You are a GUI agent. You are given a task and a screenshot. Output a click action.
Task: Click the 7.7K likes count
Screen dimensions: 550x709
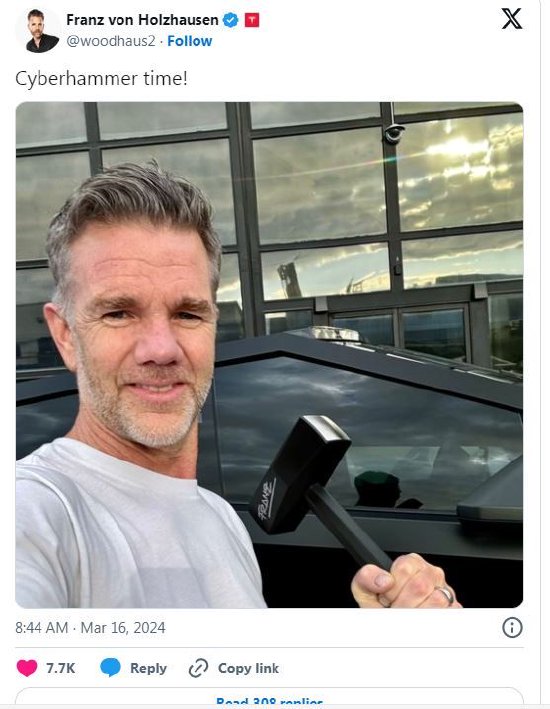61,668
